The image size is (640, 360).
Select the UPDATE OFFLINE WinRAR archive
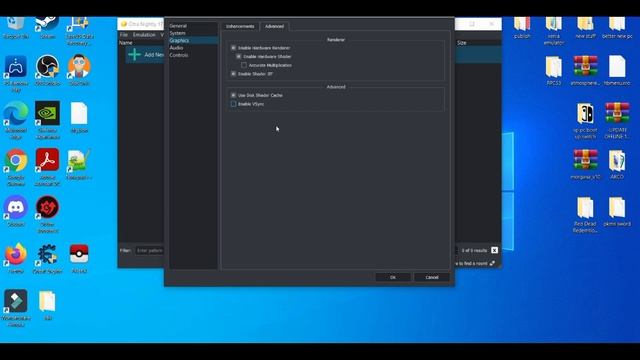(617, 120)
